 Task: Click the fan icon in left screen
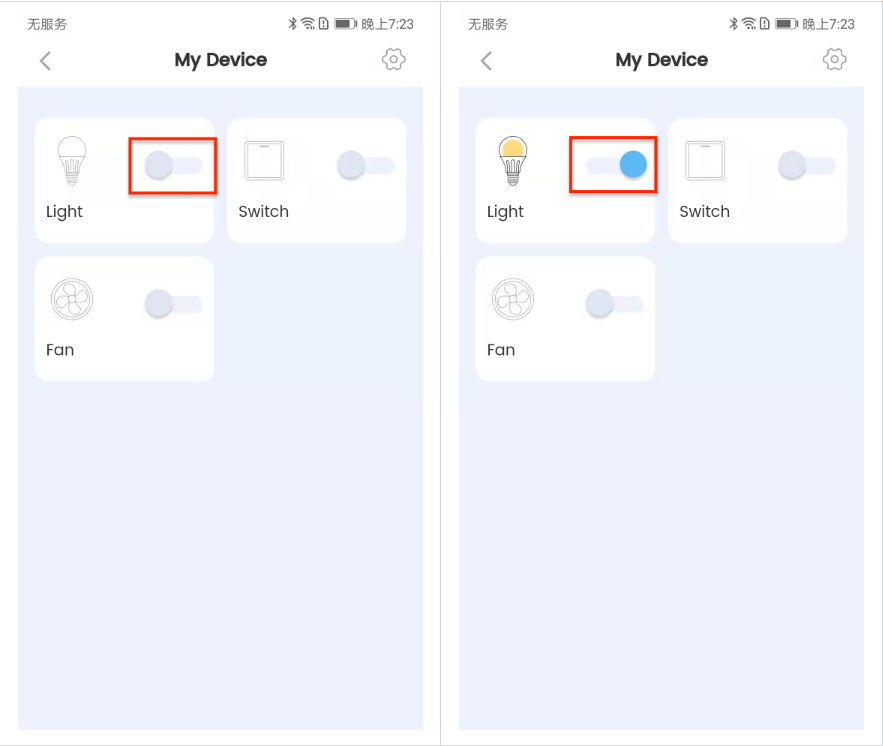click(x=72, y=299)
